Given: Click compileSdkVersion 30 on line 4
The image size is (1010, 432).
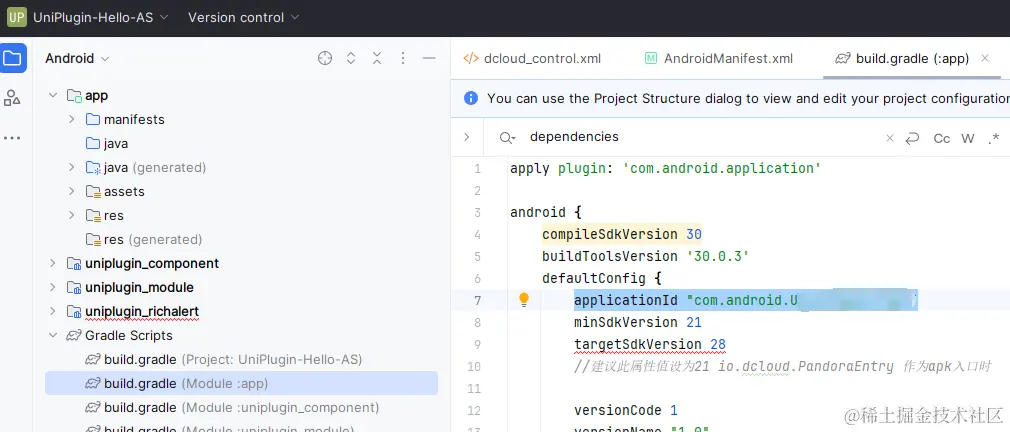Looking at the screenshot, I should tap(622, 234).
